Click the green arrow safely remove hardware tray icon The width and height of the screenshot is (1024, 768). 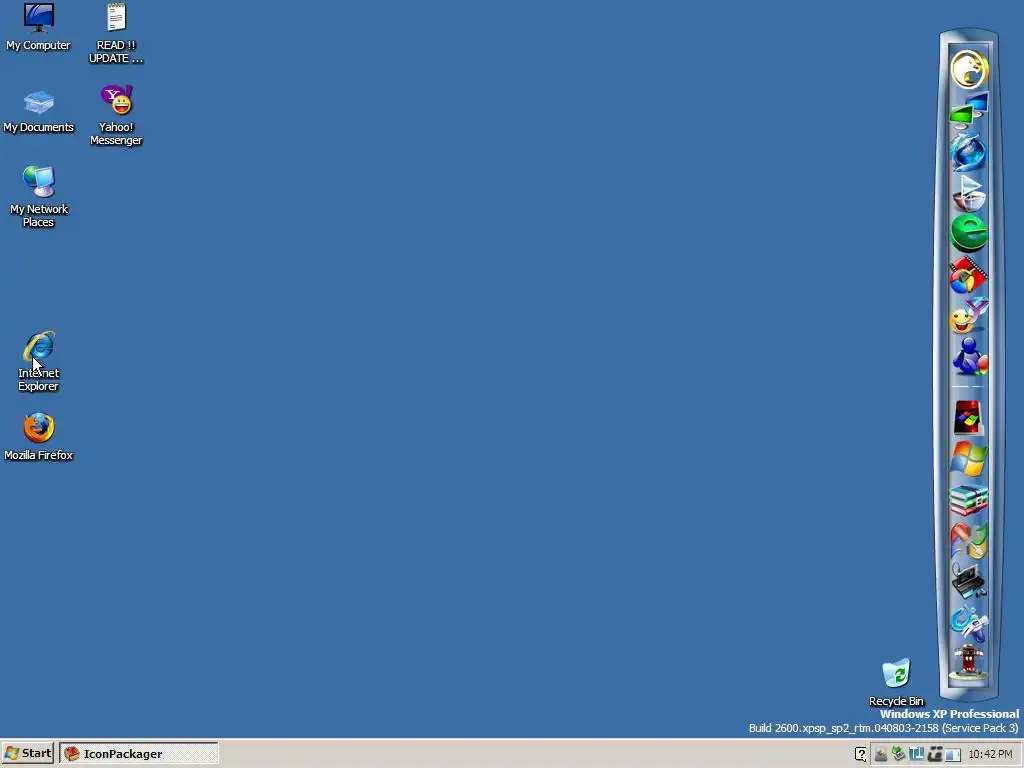coord(899,754)
